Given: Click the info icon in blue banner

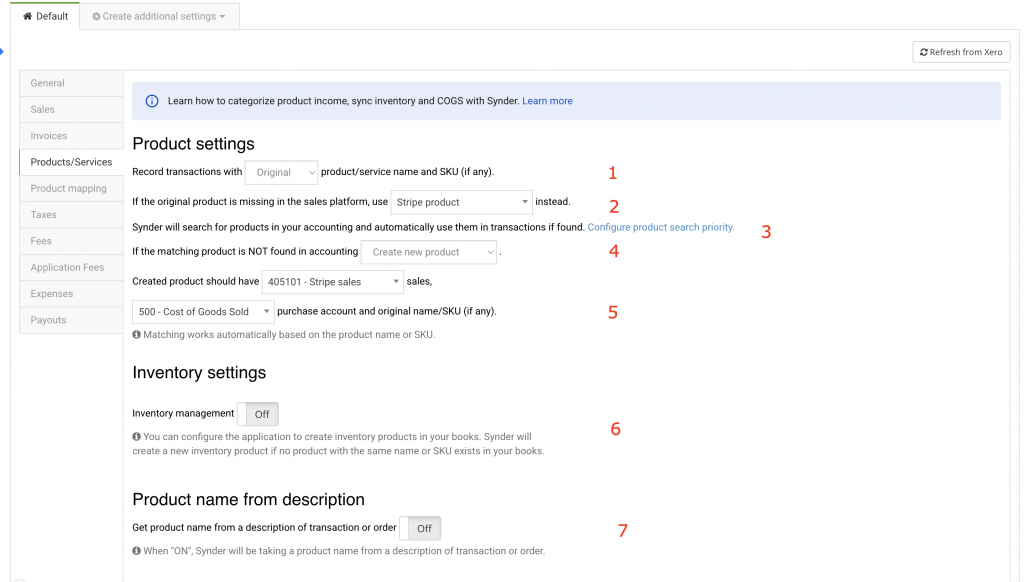Looking at the screenshot, I should point(152,101).
